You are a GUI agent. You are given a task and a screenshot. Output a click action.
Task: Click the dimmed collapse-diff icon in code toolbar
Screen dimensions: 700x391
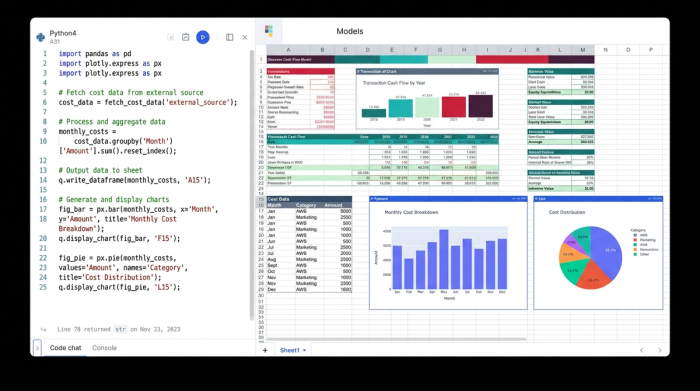coord(171,37)
